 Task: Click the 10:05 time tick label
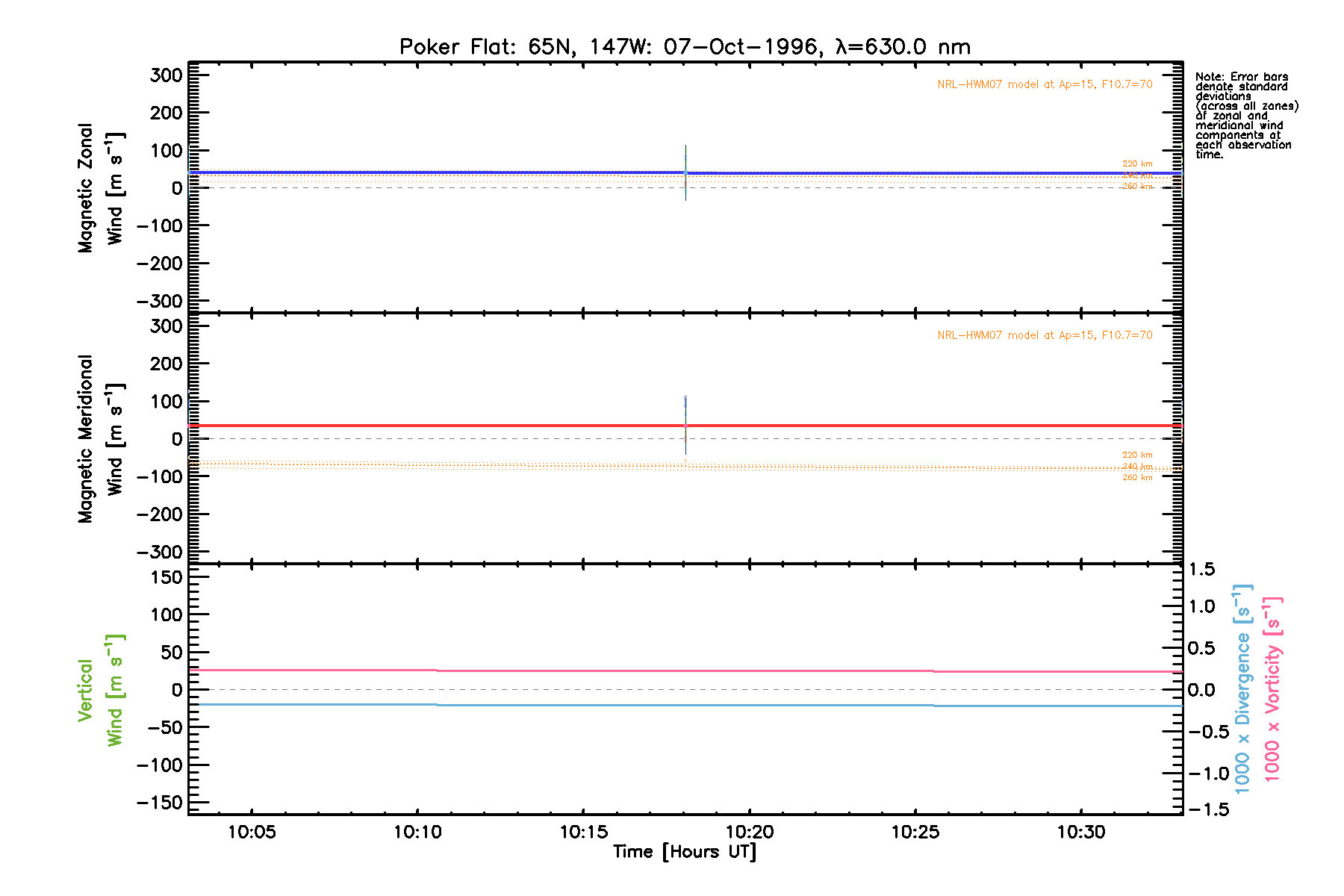pyautogui.click(x=252, y=832)
